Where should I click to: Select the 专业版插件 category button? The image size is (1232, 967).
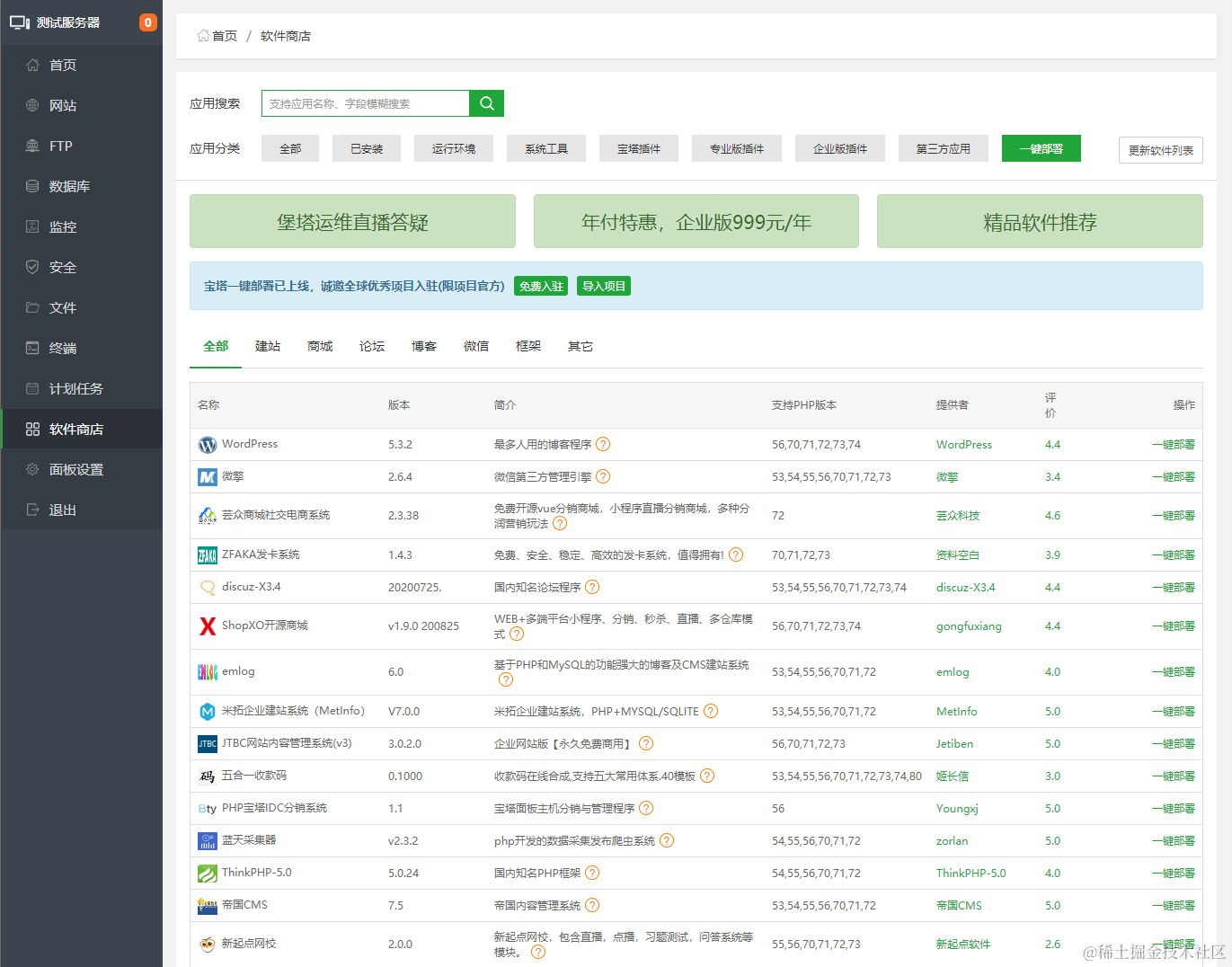coord(737,148)
